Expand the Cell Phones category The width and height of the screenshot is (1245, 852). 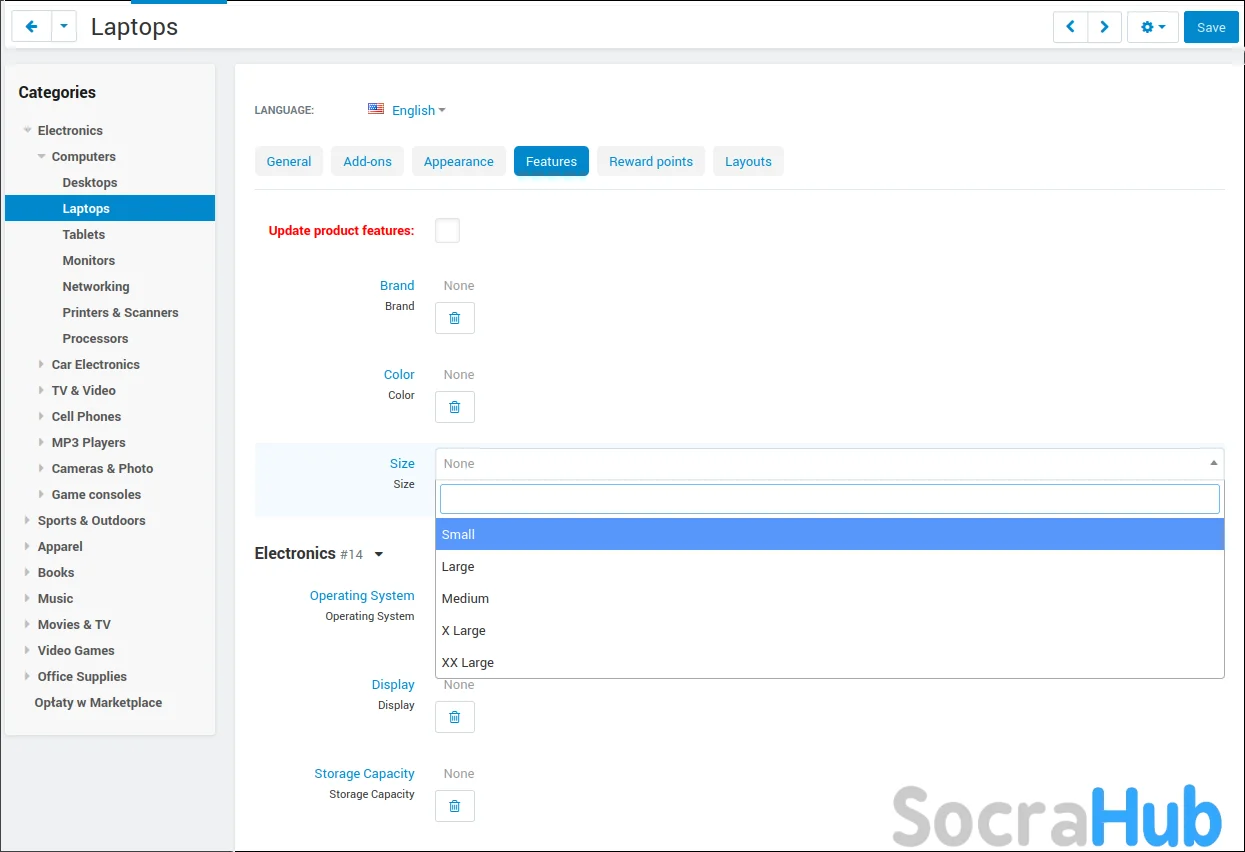(x=42, y=416)
